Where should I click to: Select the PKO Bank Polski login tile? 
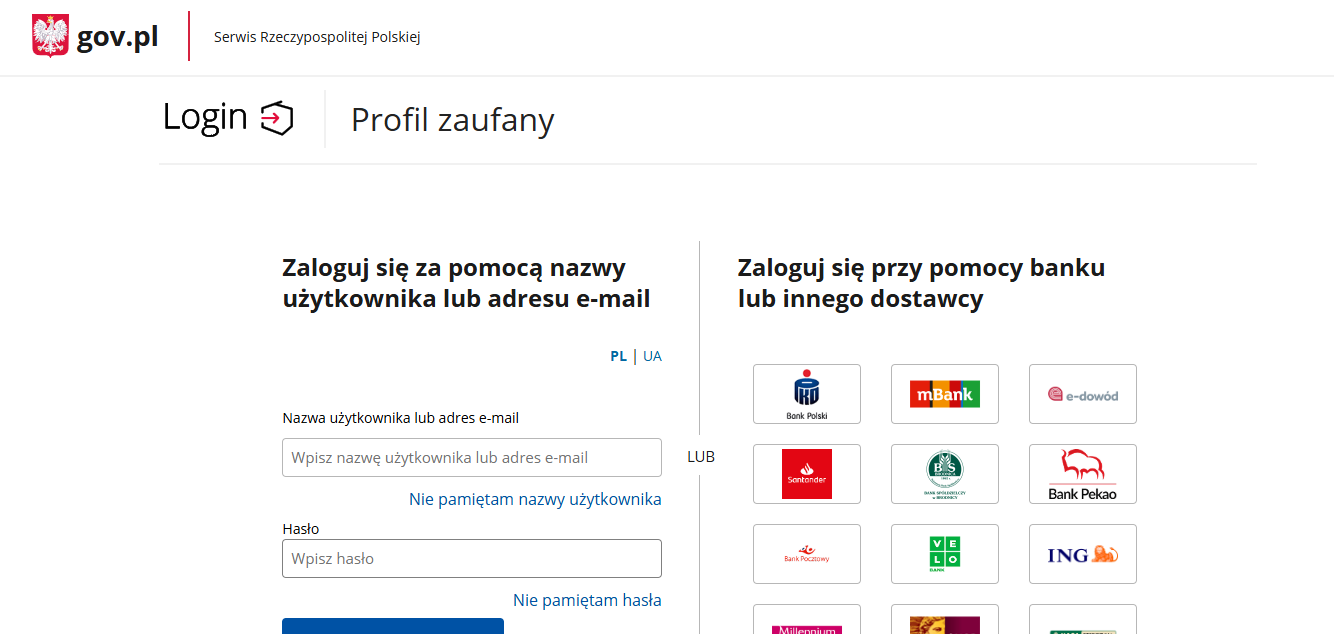click(x=807, y=393)
